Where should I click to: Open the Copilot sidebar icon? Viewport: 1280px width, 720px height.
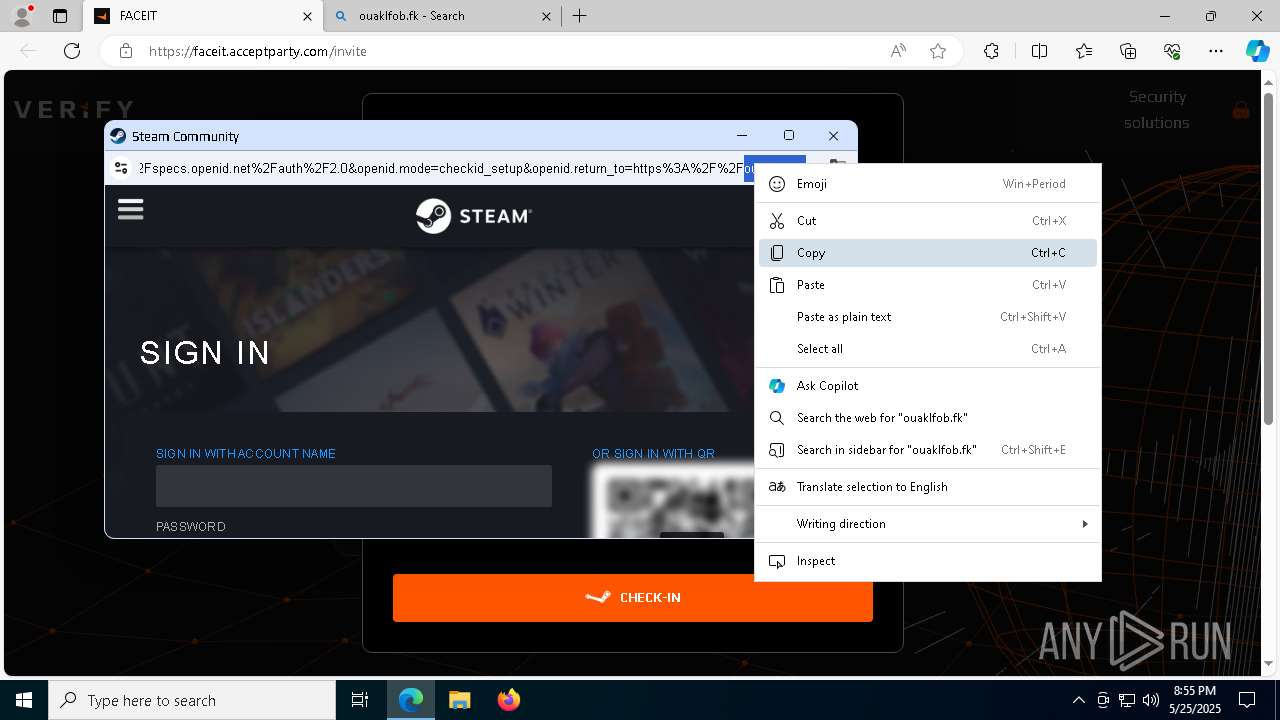(1257, 51)
